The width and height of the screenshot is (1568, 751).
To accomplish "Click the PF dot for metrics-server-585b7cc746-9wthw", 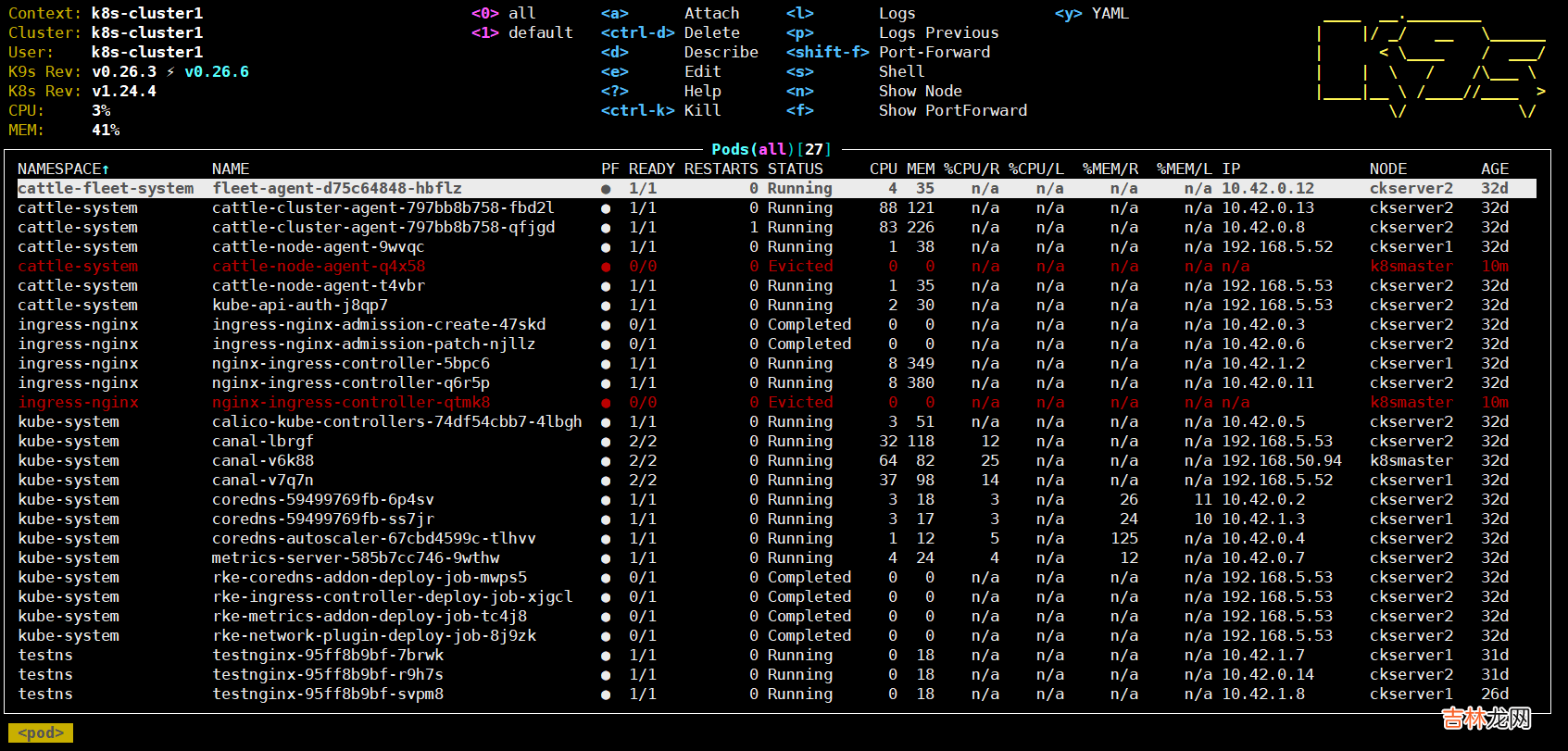I will coord(606,558).
